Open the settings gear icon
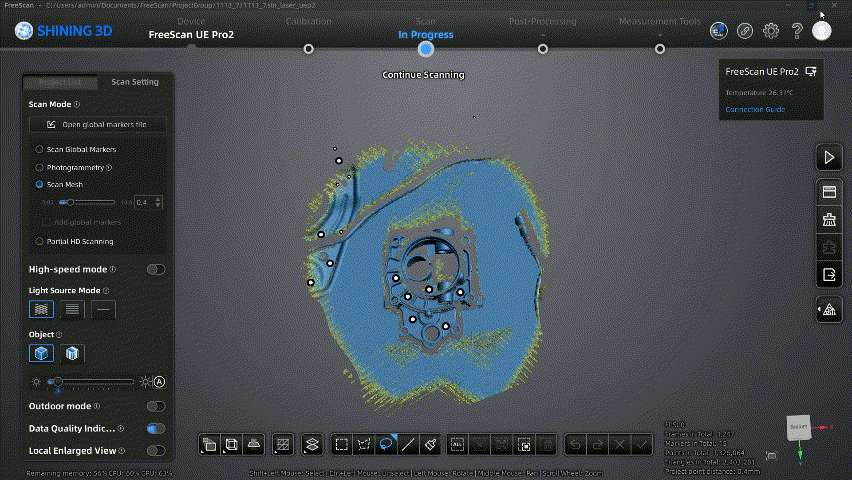 tap(771, 31)
